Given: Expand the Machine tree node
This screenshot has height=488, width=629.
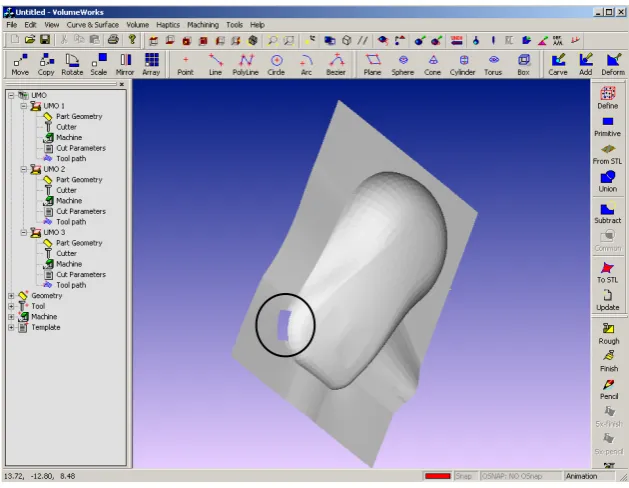Looking at the screenshot, I should coord(11,317).
